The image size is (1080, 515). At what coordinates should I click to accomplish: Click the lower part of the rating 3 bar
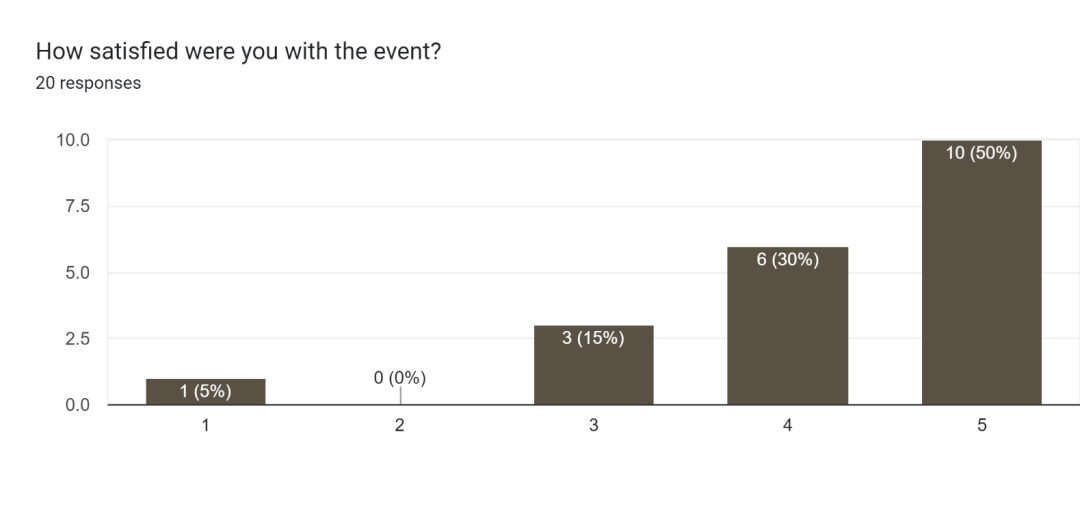(x=593, y=385)
